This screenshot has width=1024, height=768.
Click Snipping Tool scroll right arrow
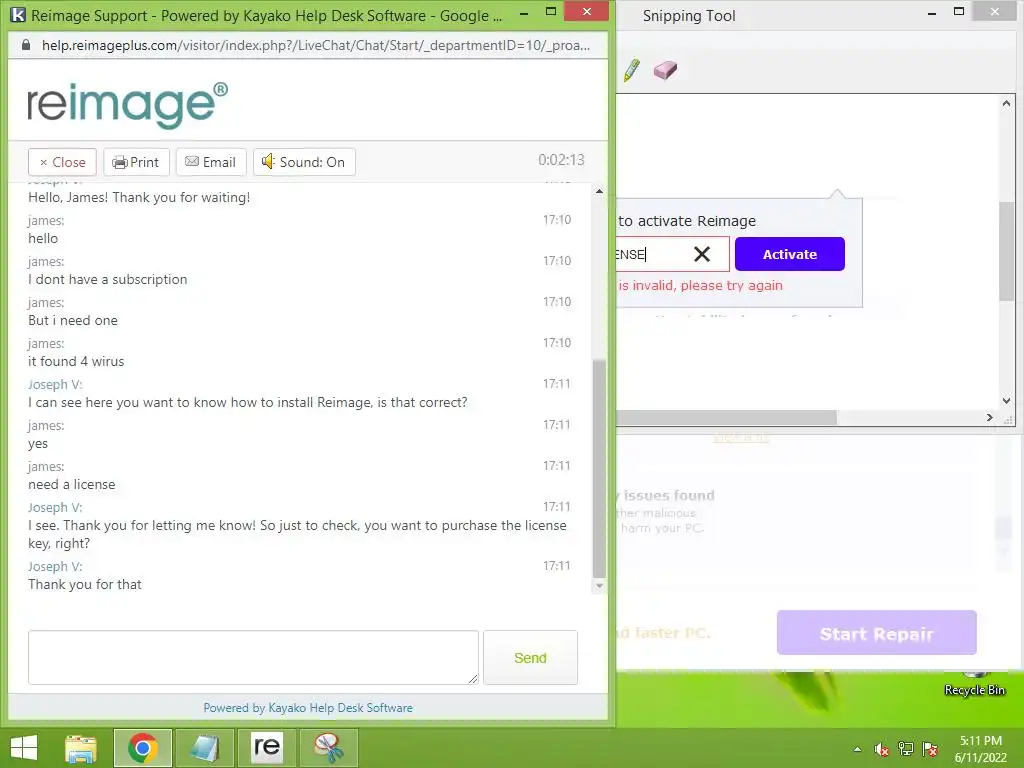(990, 417)
